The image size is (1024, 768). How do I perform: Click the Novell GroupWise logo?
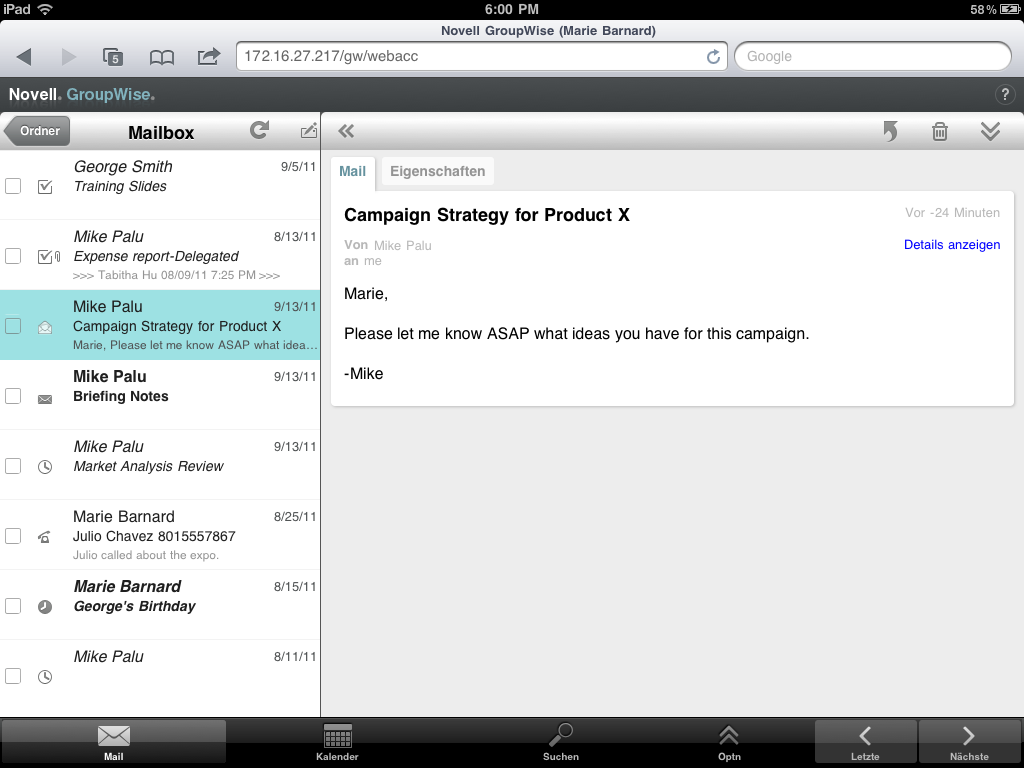[x=82, y=95]
